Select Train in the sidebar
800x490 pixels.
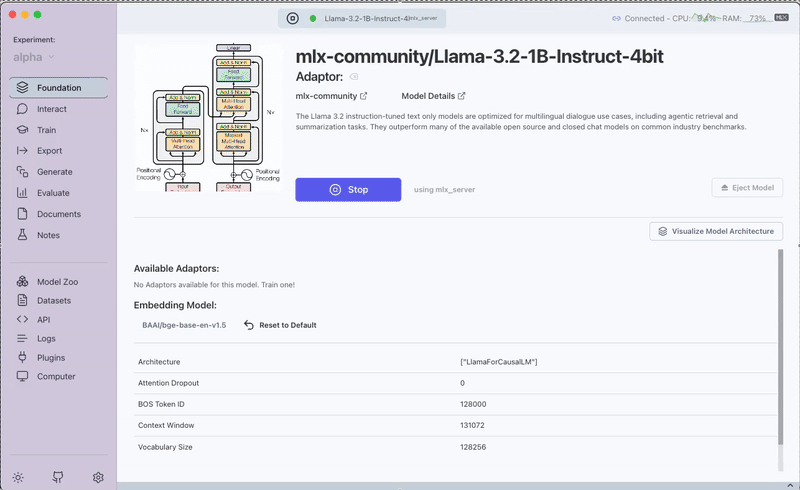coord(46,130)
